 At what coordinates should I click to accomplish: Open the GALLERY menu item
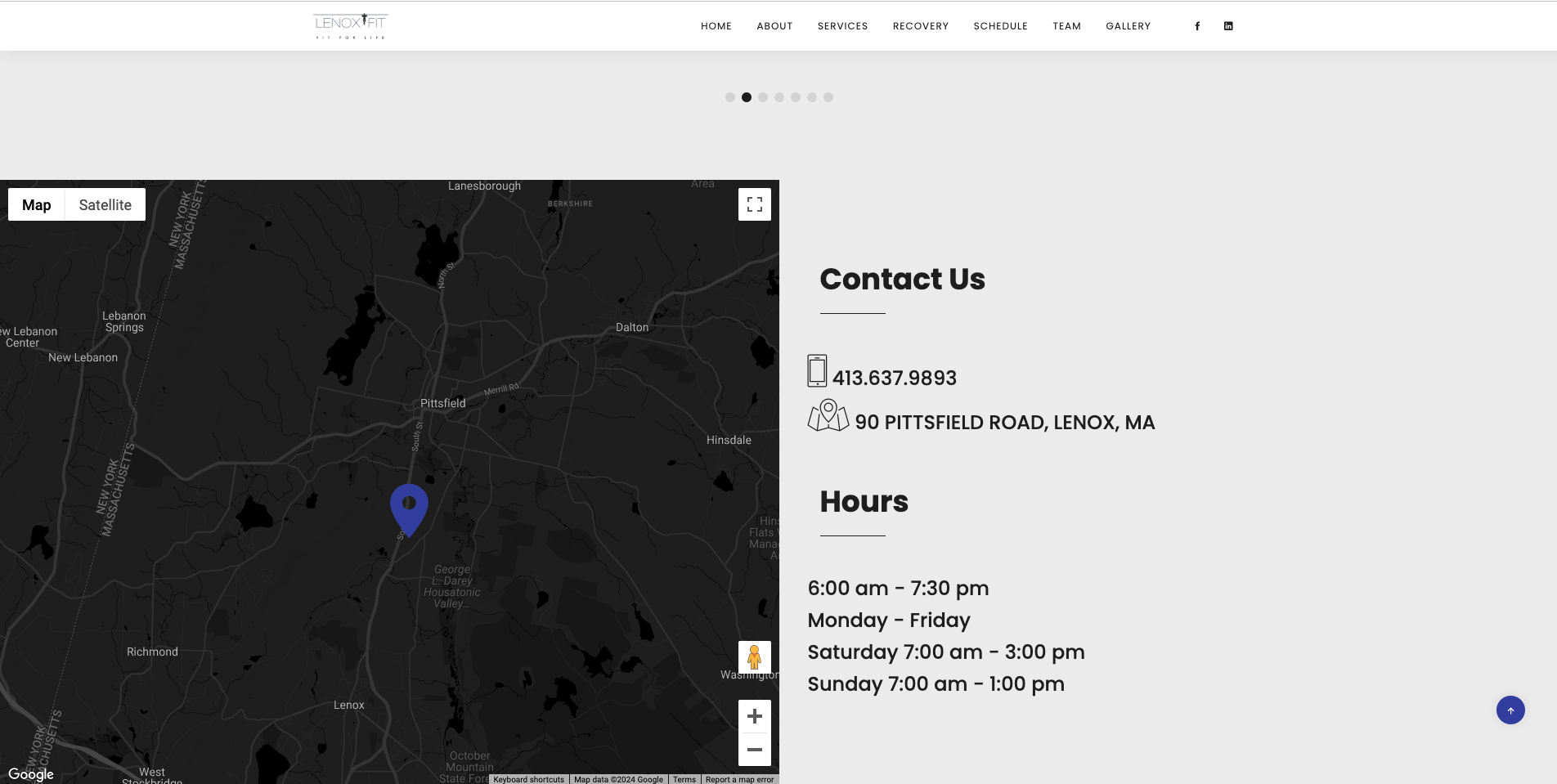[1128, 26]
